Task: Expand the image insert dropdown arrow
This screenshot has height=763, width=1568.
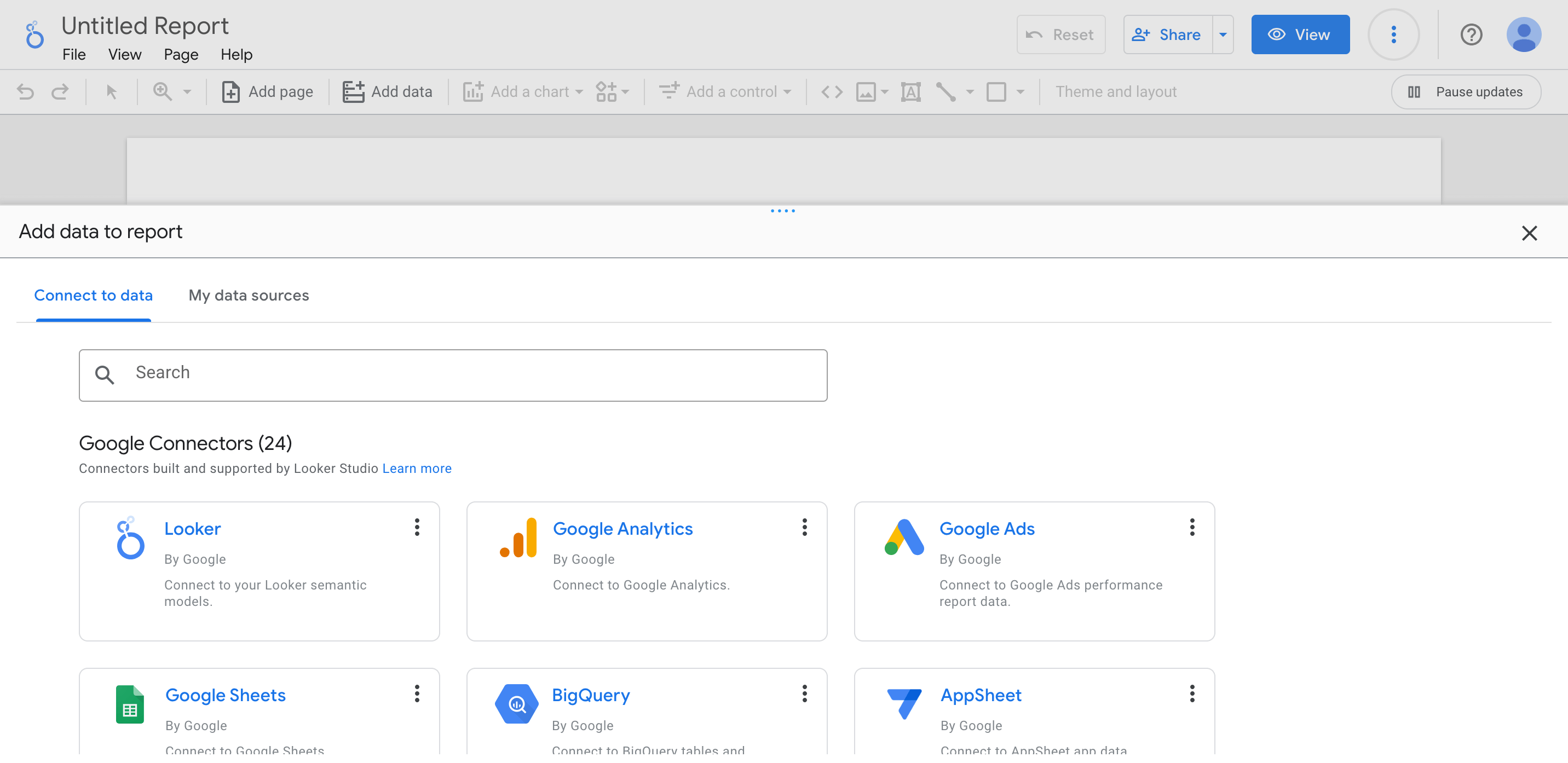Action: 884,92
